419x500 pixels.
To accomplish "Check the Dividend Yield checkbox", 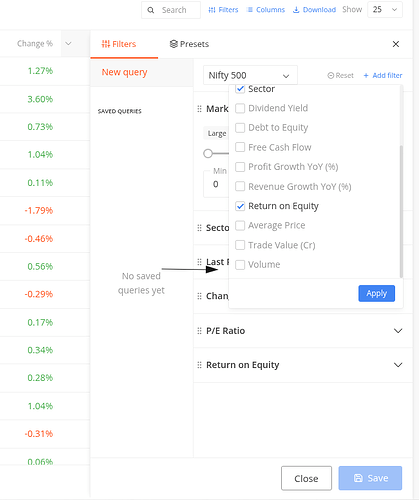I will [240, 108].
